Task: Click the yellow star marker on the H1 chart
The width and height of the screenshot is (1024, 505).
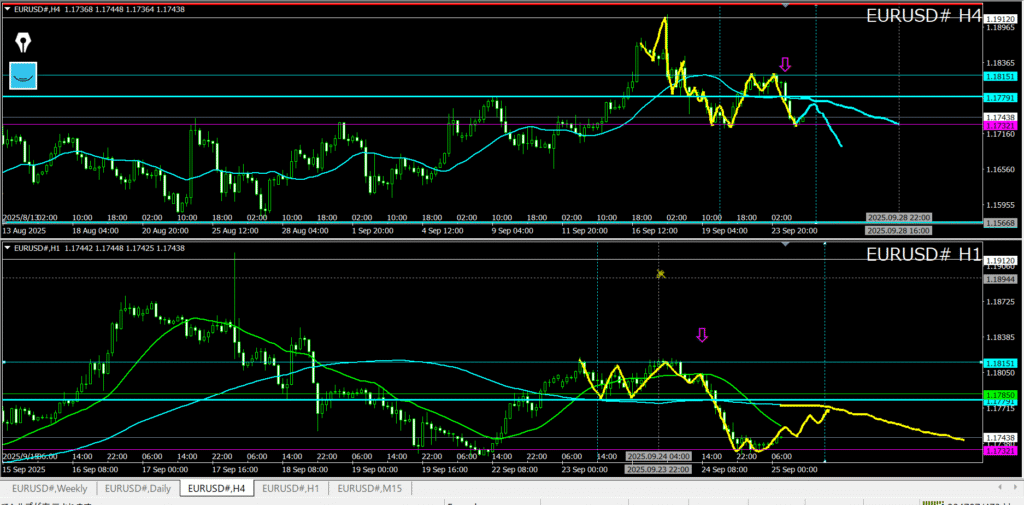Action: click(x=660, y=273)
